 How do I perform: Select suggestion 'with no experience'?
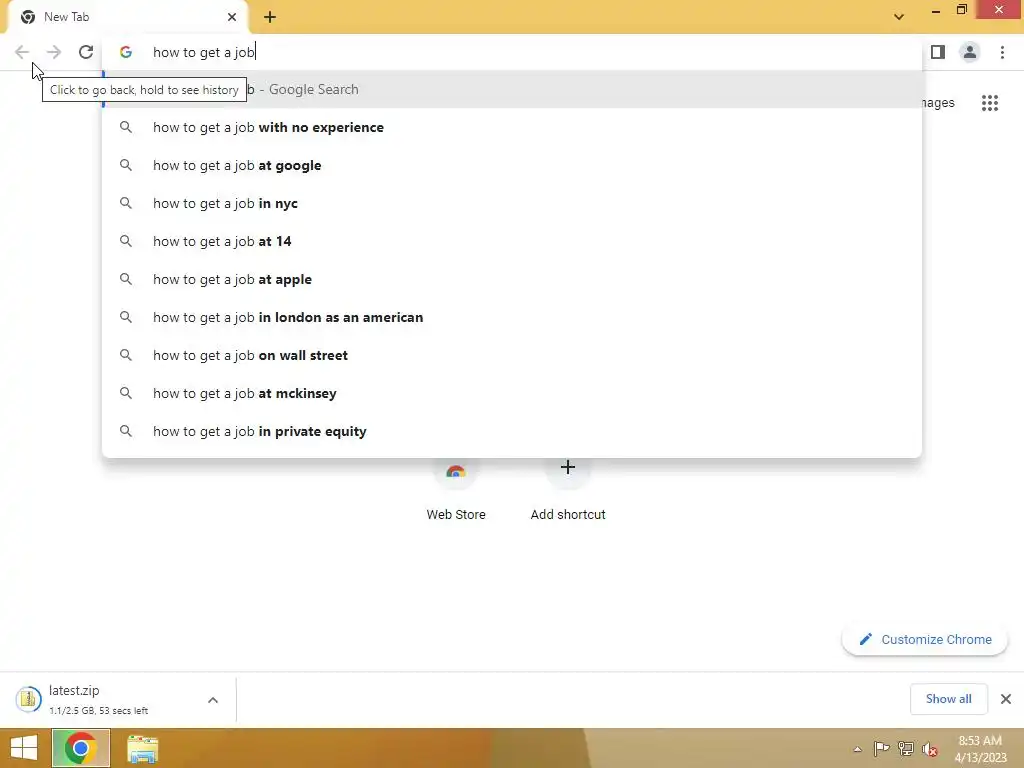coord(512,127)
